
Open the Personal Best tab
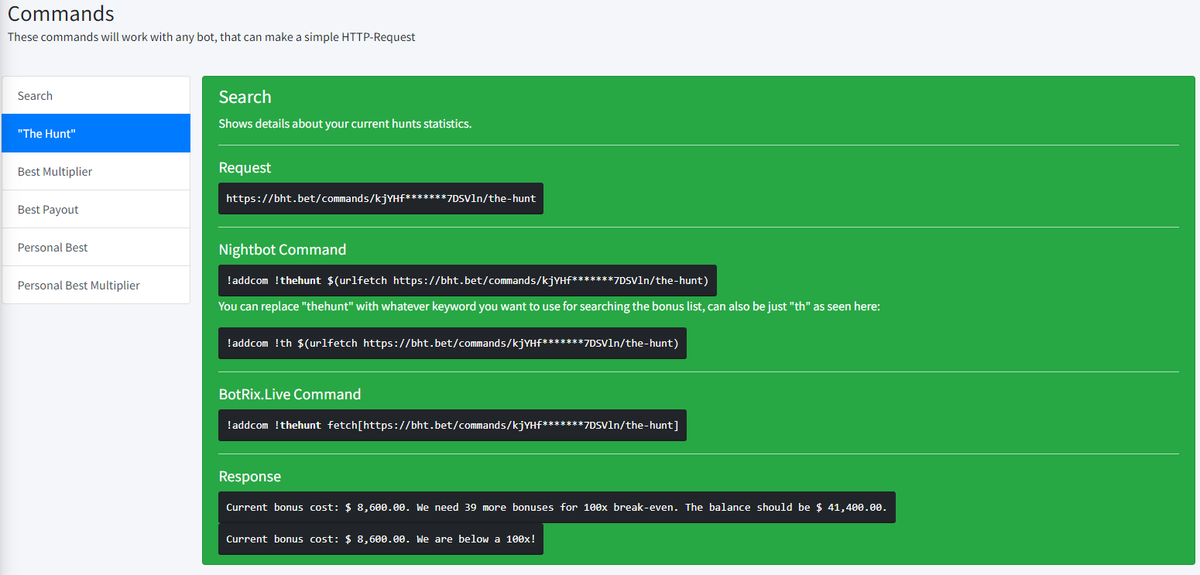click(x=96, y=247)
